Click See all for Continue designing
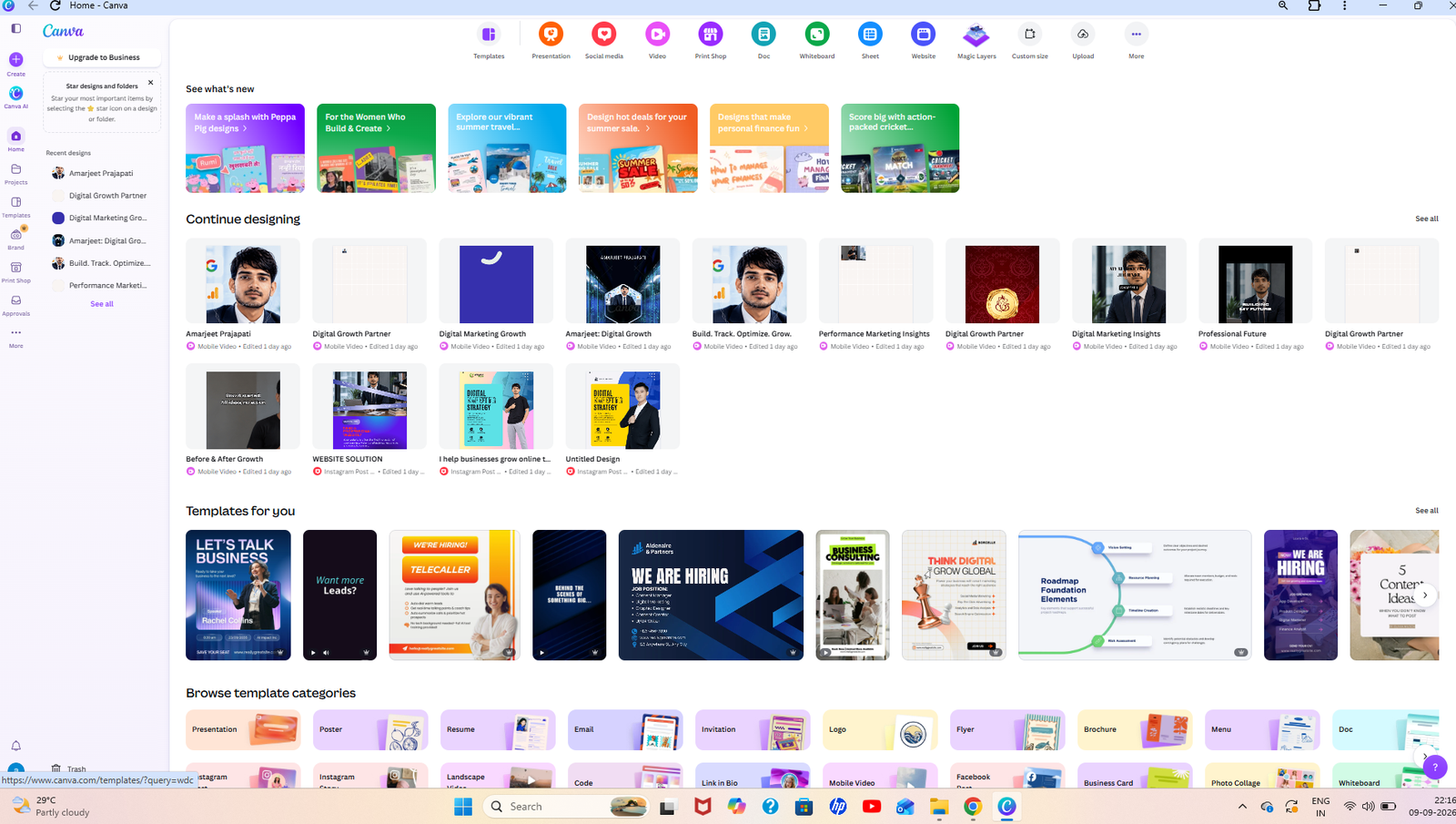Viewport: 1456px width, 824px height. click(1427, 219)
